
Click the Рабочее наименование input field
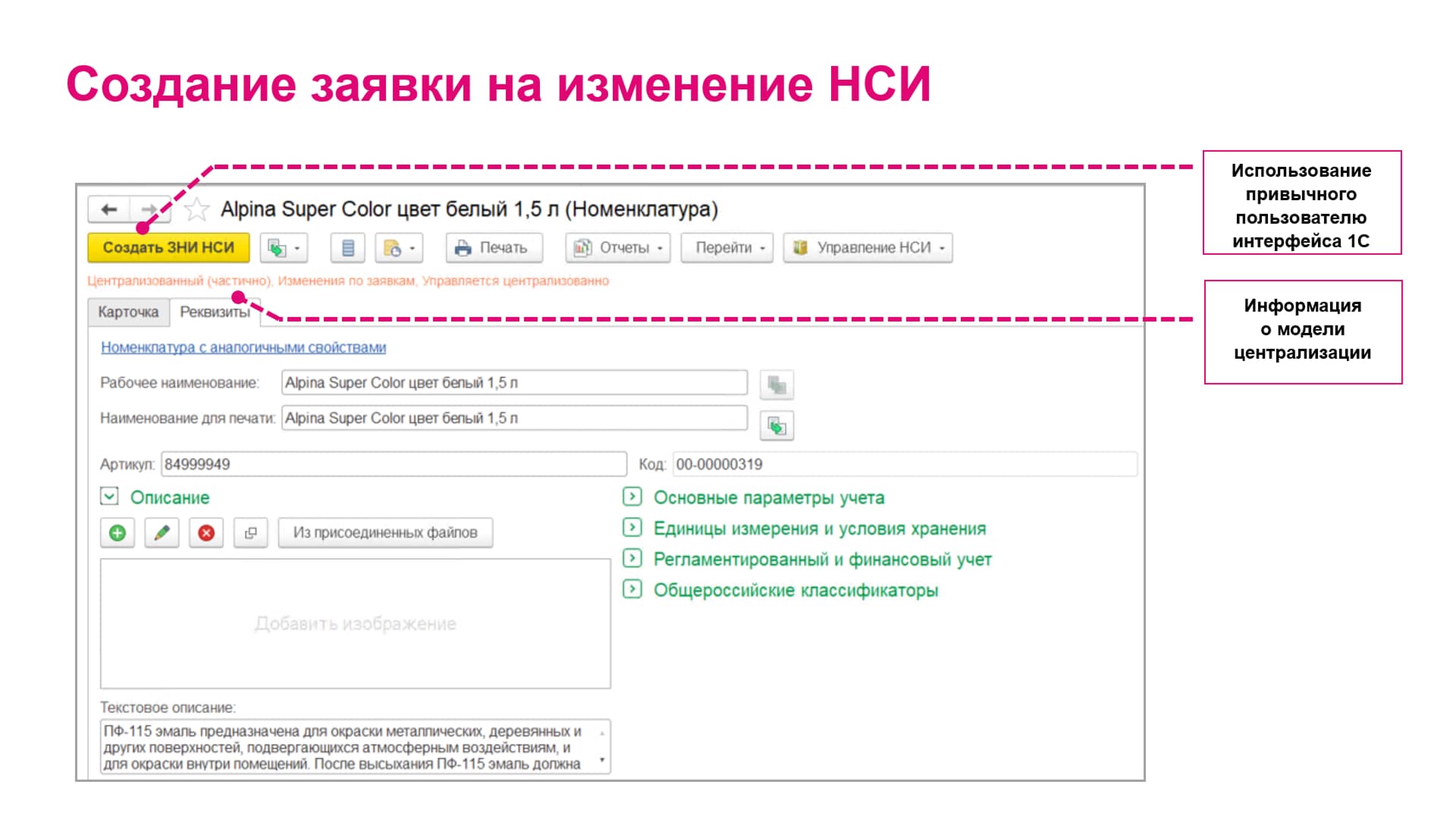[514, 383]
